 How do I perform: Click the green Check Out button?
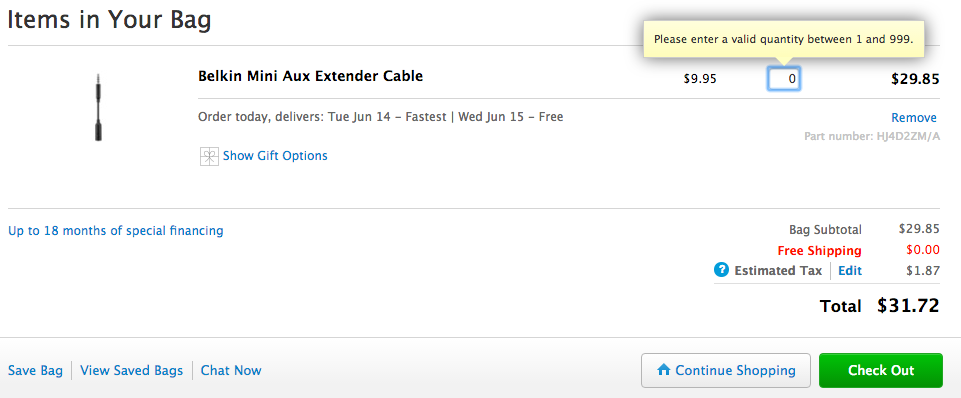pyautogui.click(x=881, y=370)
